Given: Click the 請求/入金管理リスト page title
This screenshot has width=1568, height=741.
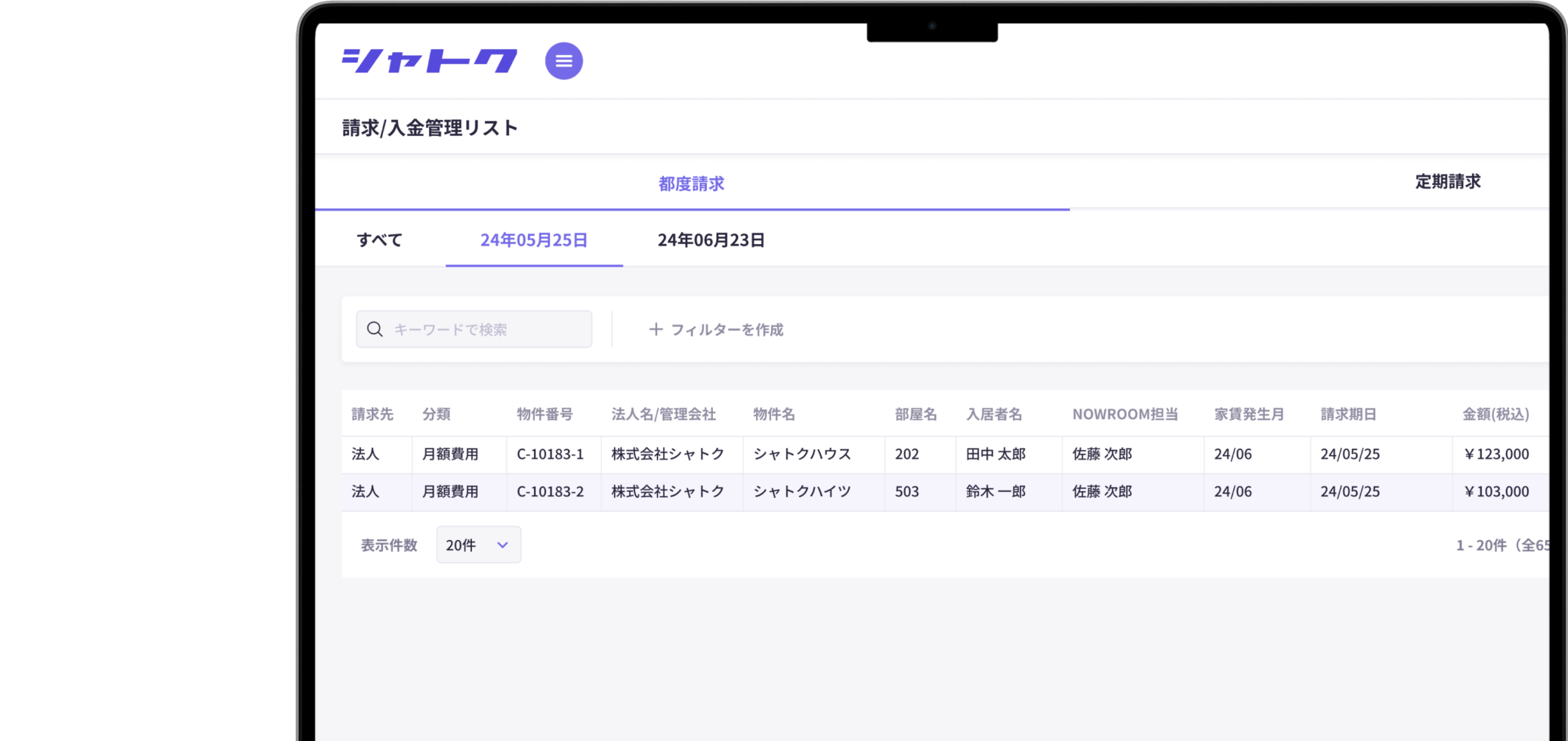Looking at the screenshot, I should 430,128.
